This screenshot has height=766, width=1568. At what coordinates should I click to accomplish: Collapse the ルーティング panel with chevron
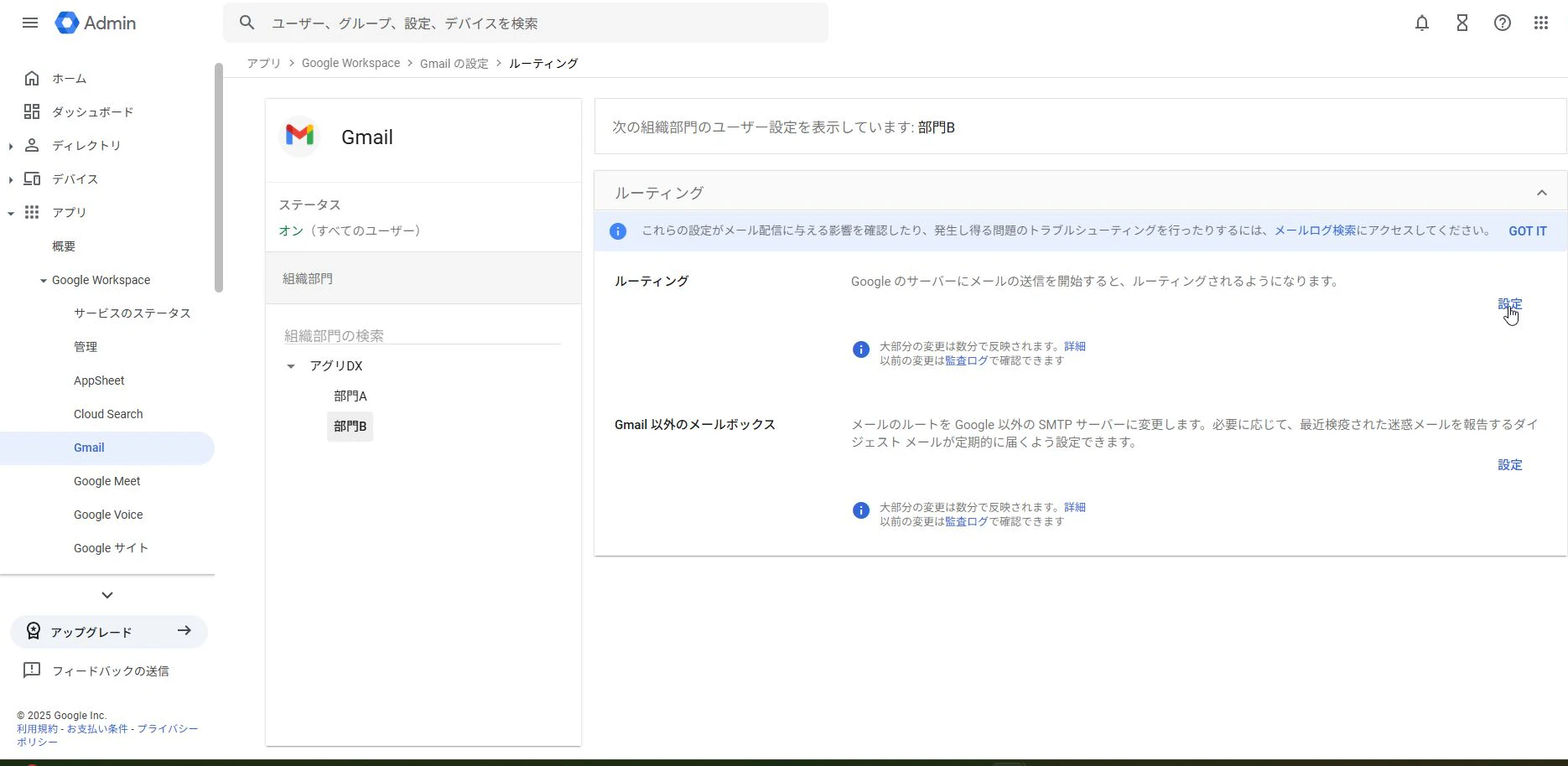pos(1541,193)
